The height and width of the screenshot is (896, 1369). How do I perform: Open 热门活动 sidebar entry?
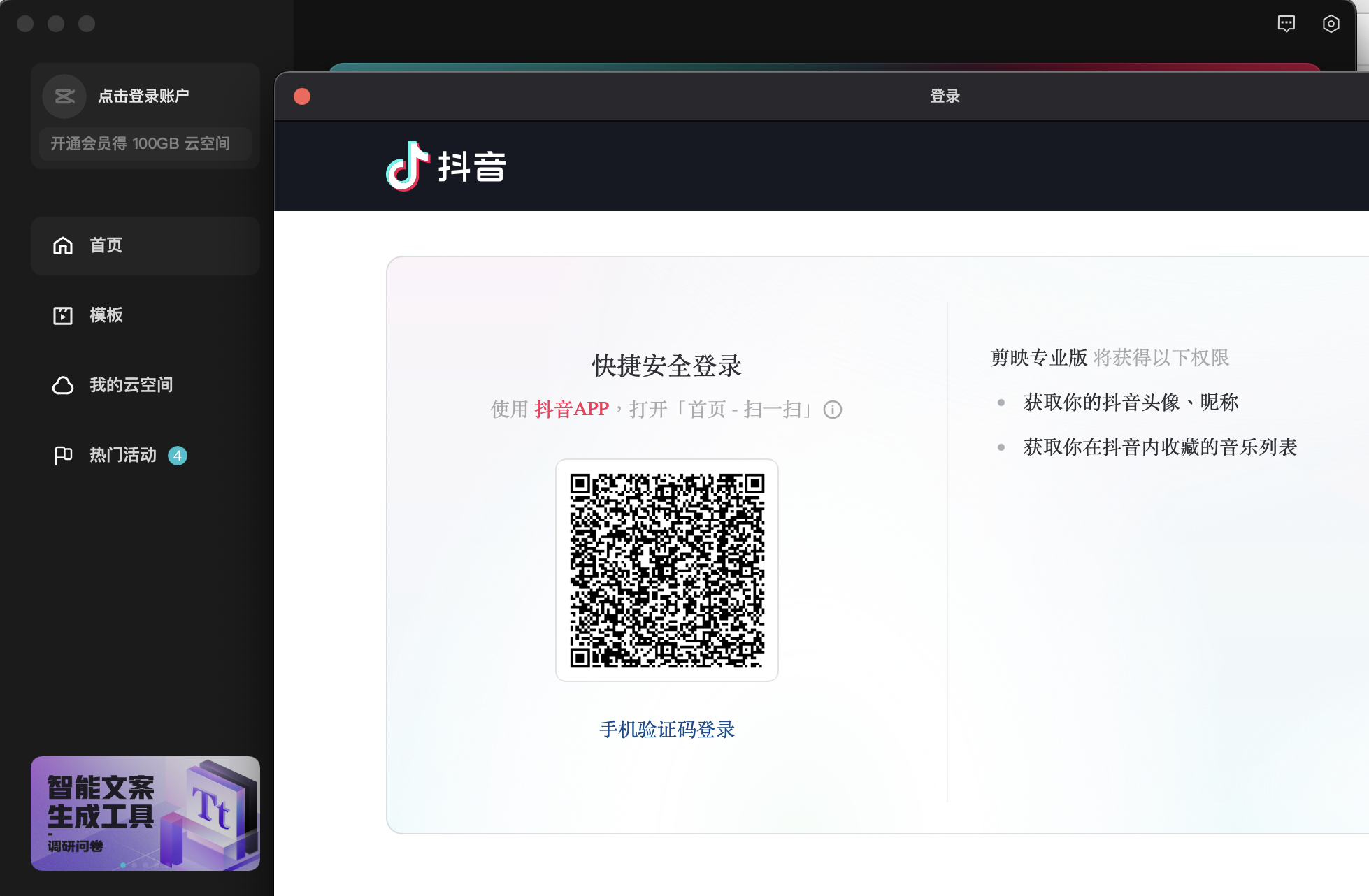click(123, 455)
